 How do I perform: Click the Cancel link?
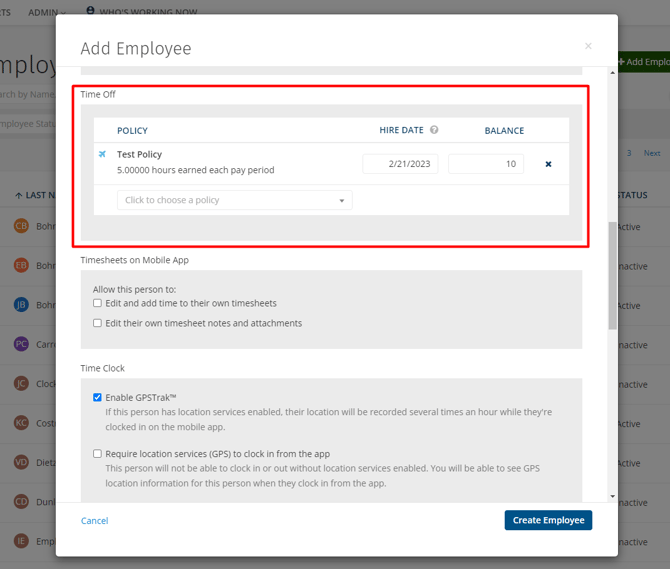point(94,521)
